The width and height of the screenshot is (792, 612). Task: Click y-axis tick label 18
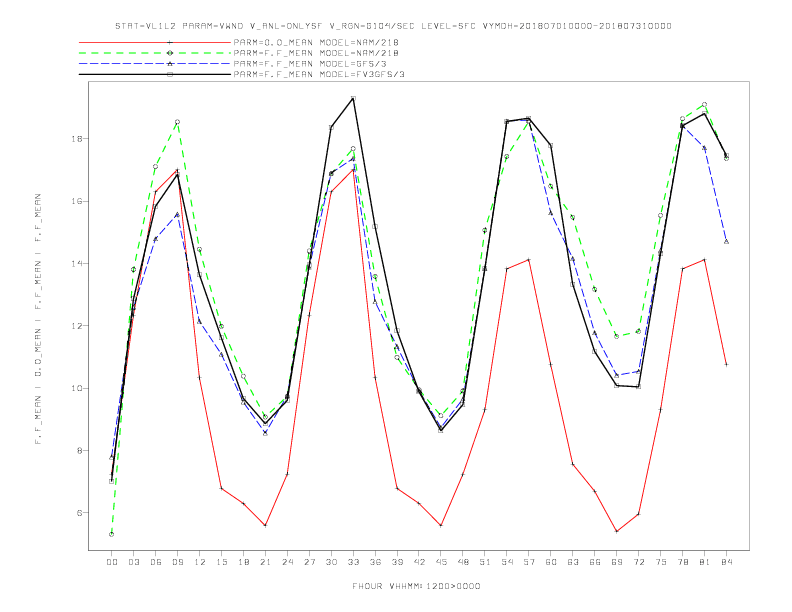pyautogui.click(x=76, y=138)
